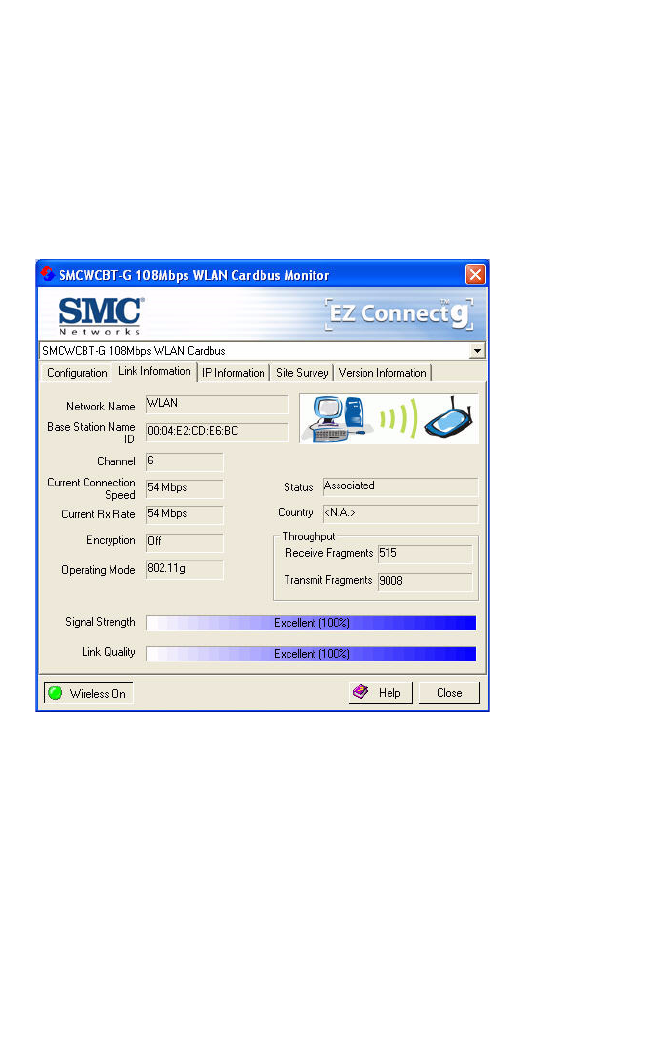669x1043 pixels.
Task: Close the window using the red X
Action: 475,274
